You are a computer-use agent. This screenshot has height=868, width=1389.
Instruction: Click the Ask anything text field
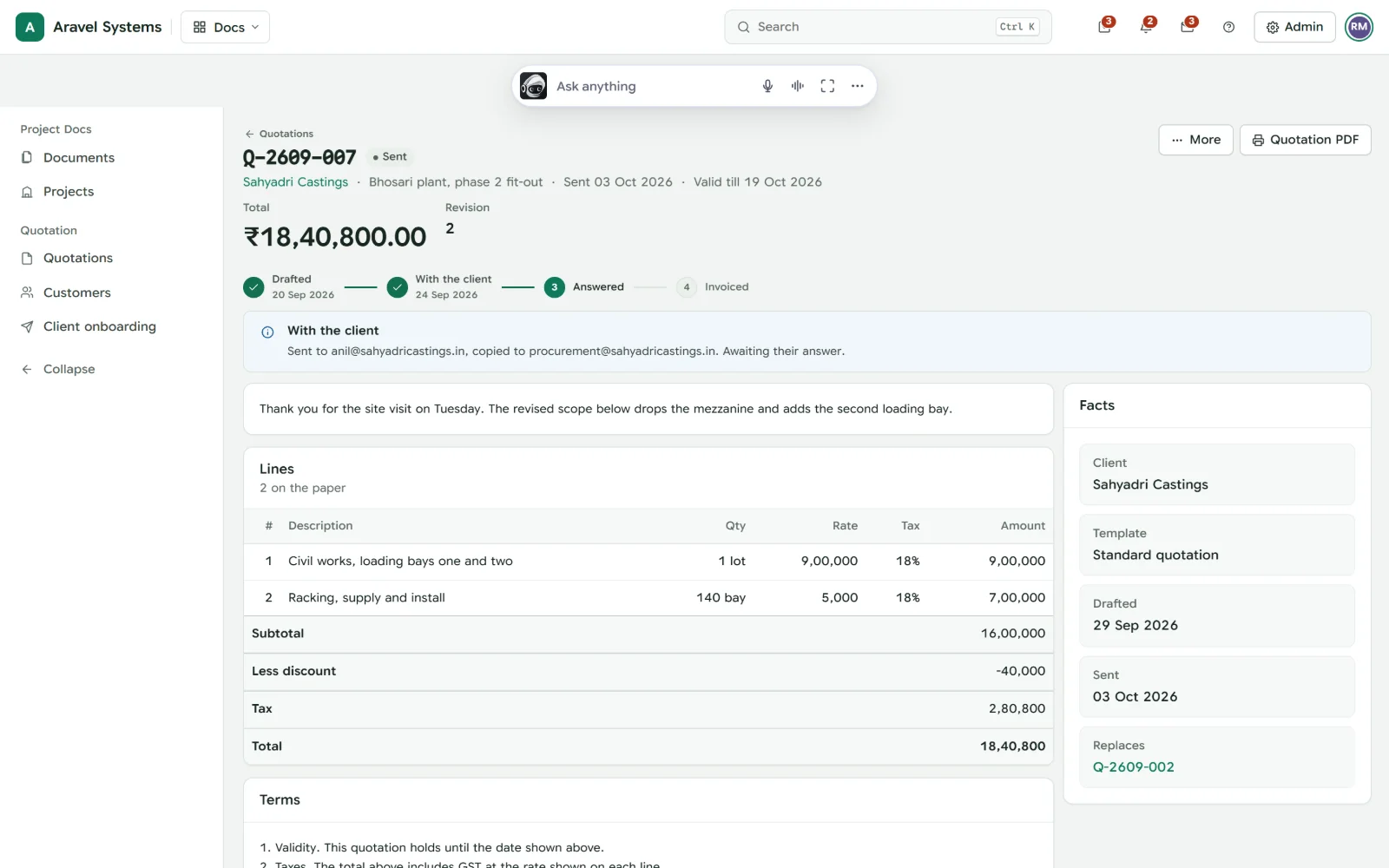(651, 86)
